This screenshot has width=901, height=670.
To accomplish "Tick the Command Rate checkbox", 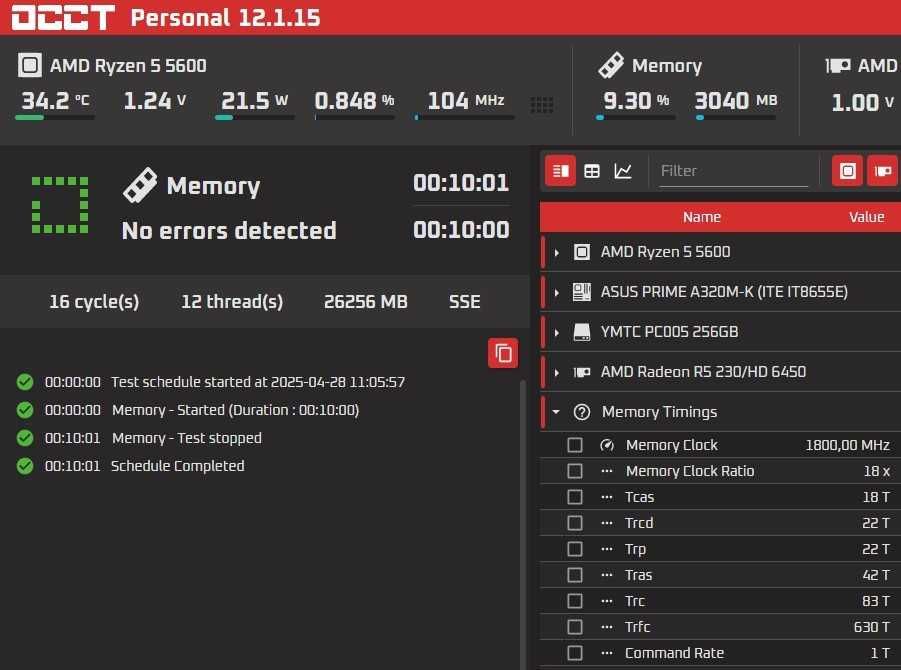I will (x=575, y=653).
